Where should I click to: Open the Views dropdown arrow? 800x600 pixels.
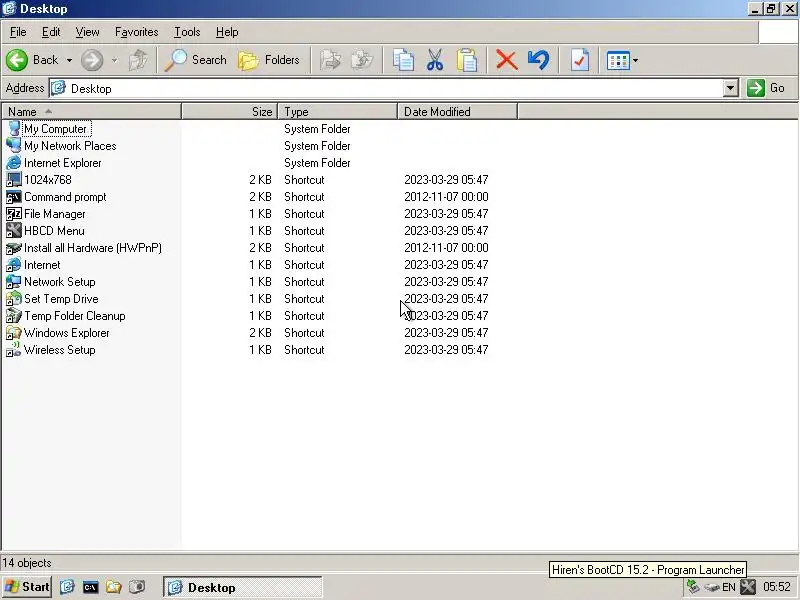pyautogui.click(x=636, y=60)
